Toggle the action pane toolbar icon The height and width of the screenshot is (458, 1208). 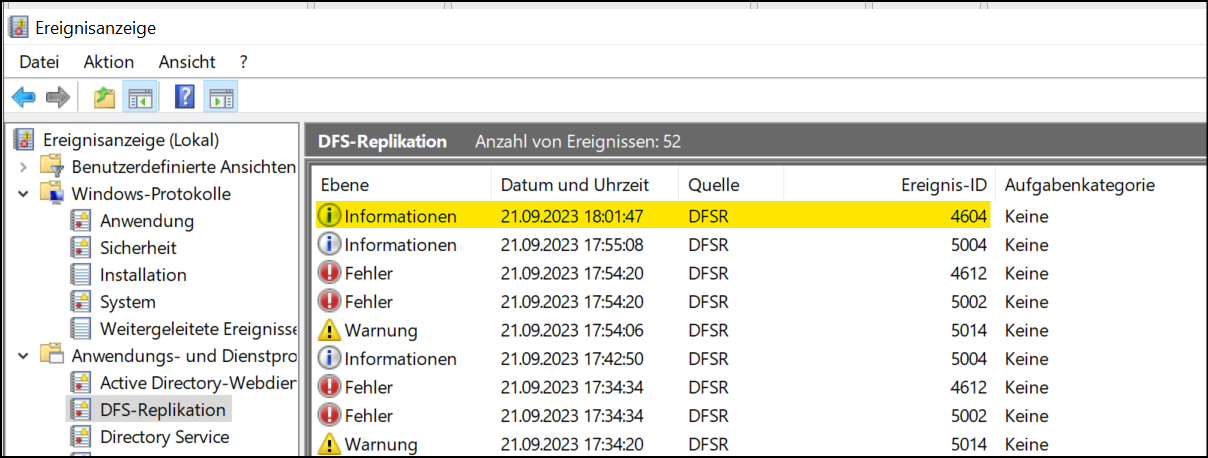pyautogui.click(x=221, y=97)
